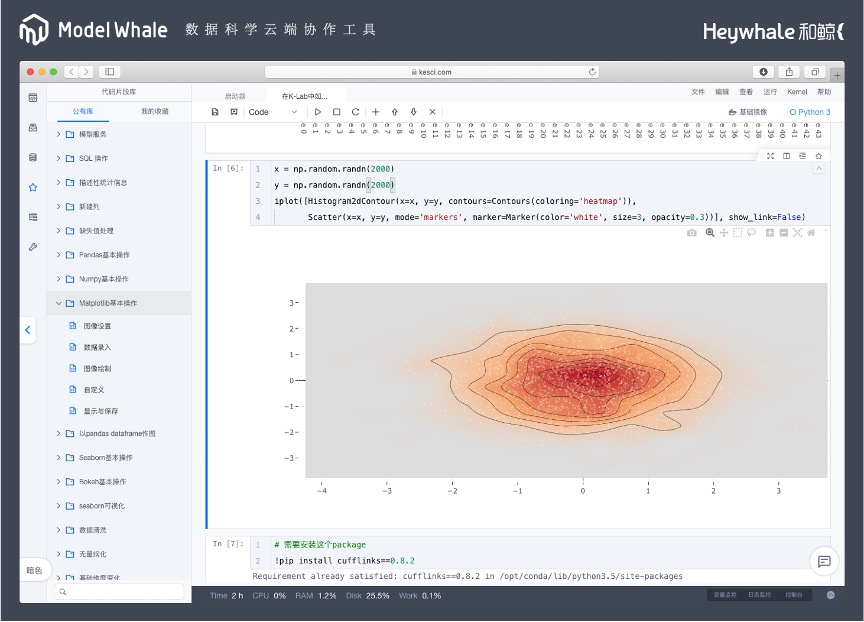The image size is (864, 622).
Task: Click the second icon in left sidebar rail
Action: [x=33, y=128]
